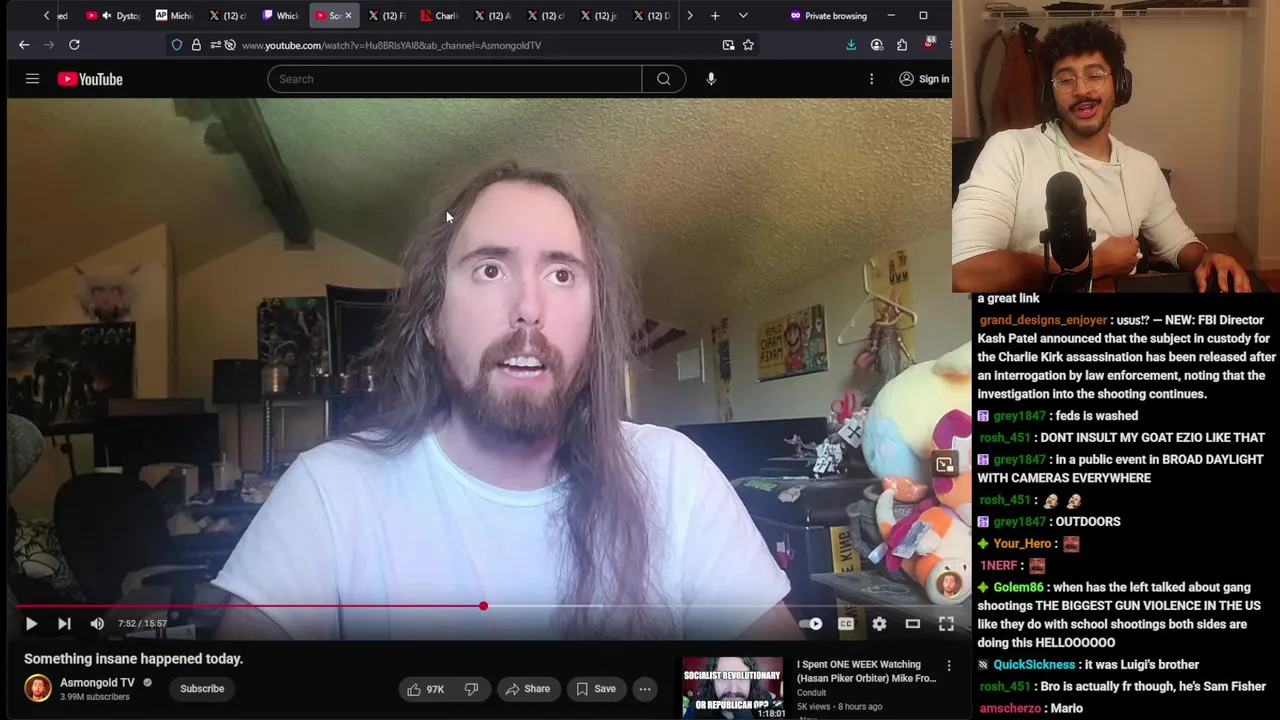This screenshot has height=720, width=1280.
Task: Like the video (97K)
Action: (426, 689)
